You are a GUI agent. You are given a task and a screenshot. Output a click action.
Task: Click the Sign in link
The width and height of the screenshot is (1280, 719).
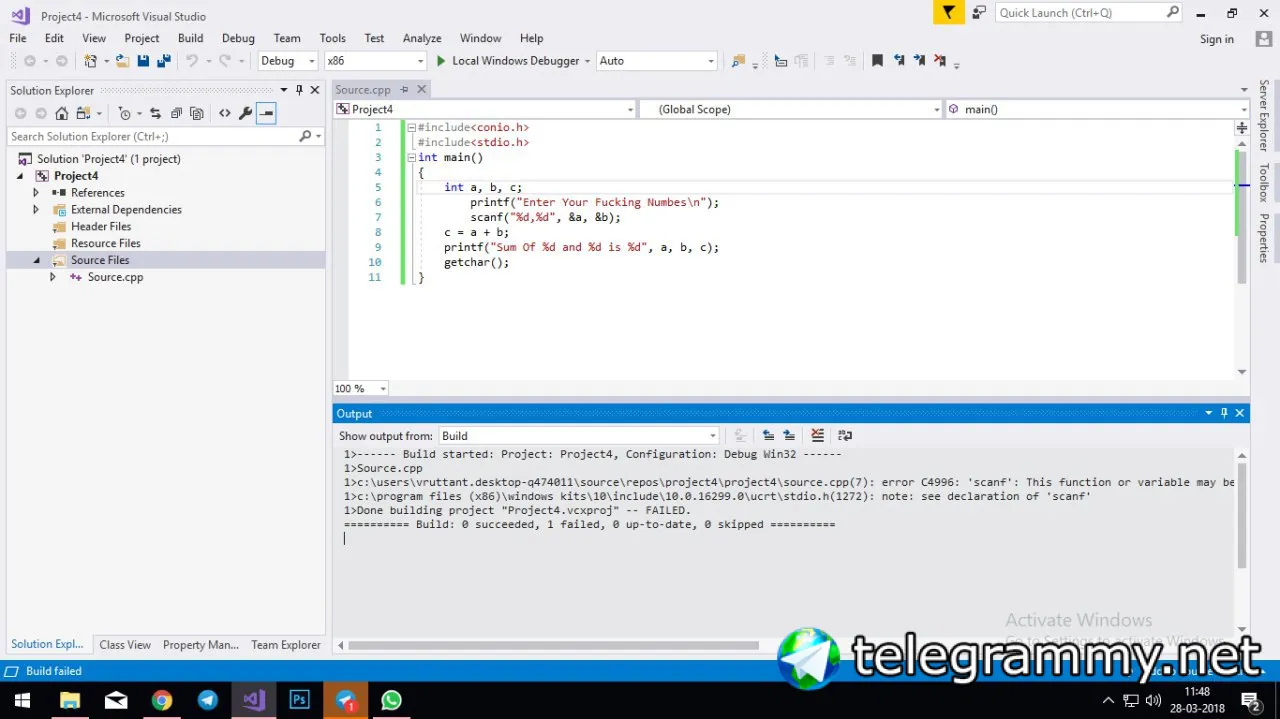pos(1217,39)
